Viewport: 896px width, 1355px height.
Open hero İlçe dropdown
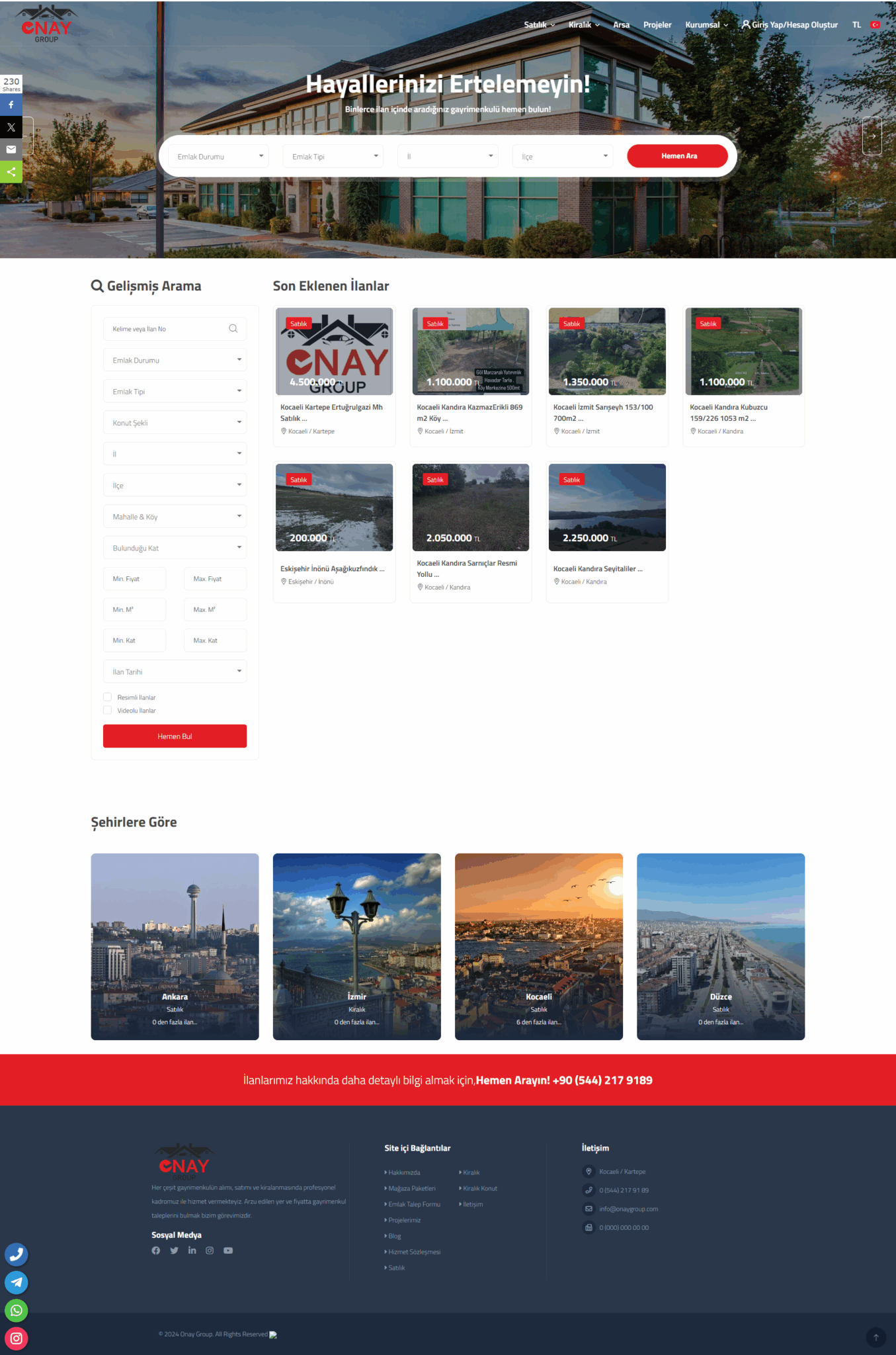pos(563,156)
